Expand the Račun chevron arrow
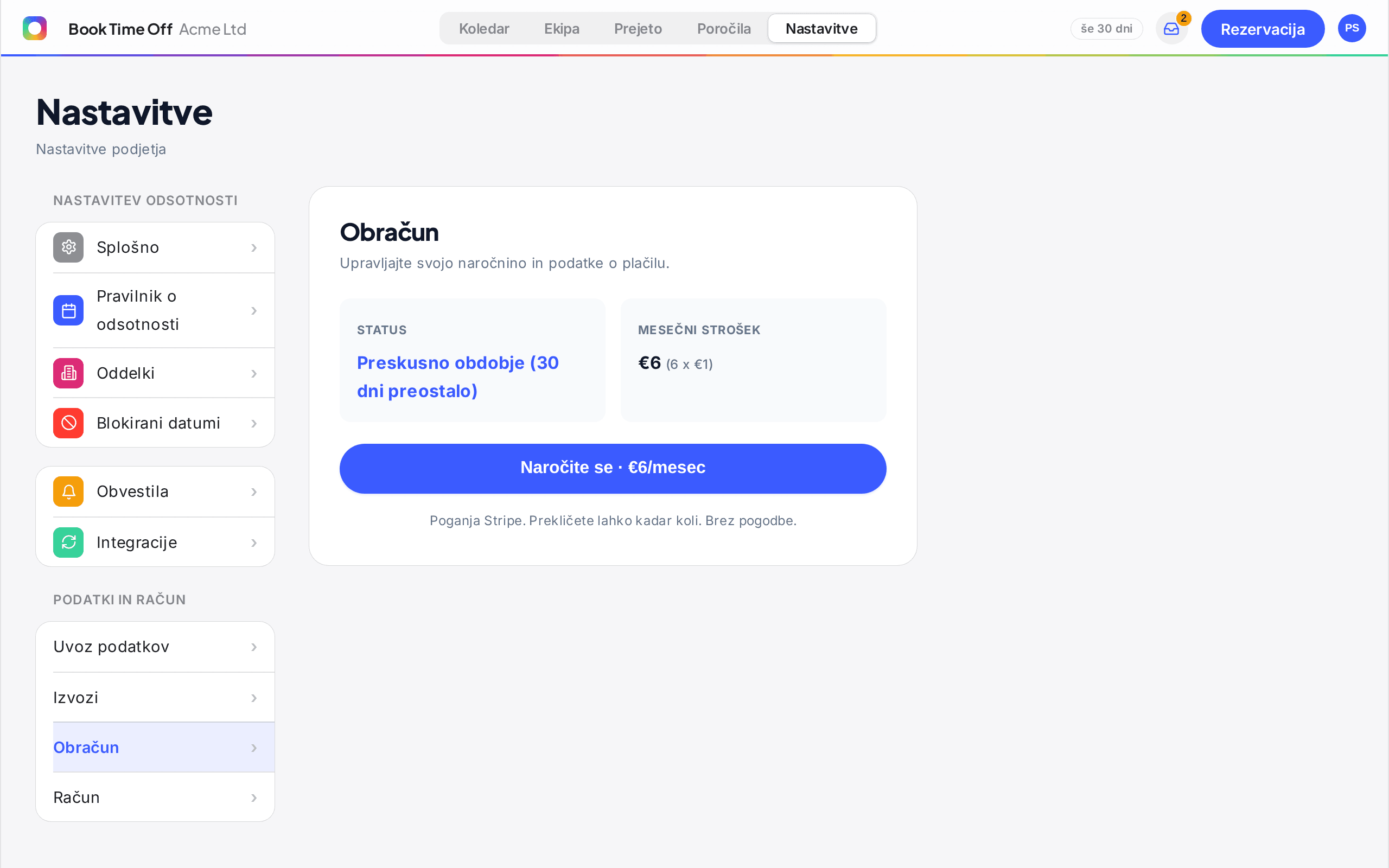The height and width of the screenshot is (868, 1389). 254,798
